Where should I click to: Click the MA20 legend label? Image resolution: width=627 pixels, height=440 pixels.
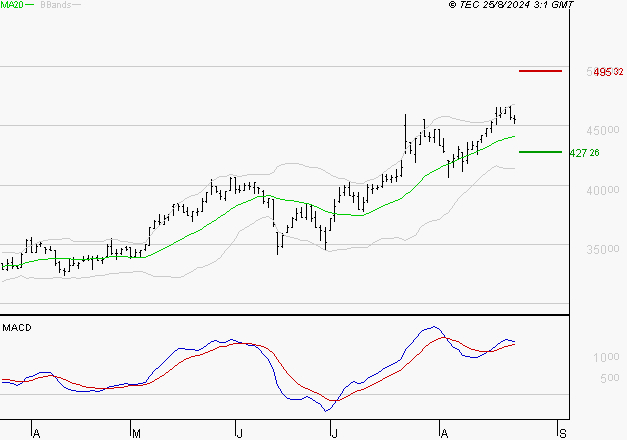tap(12, 4)
